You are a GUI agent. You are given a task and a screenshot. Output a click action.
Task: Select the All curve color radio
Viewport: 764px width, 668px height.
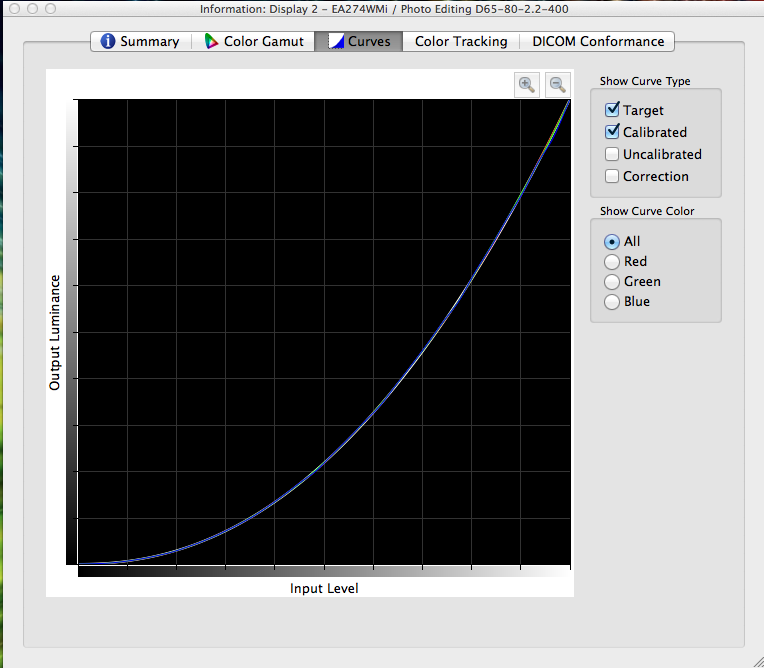tap(612, 242)
